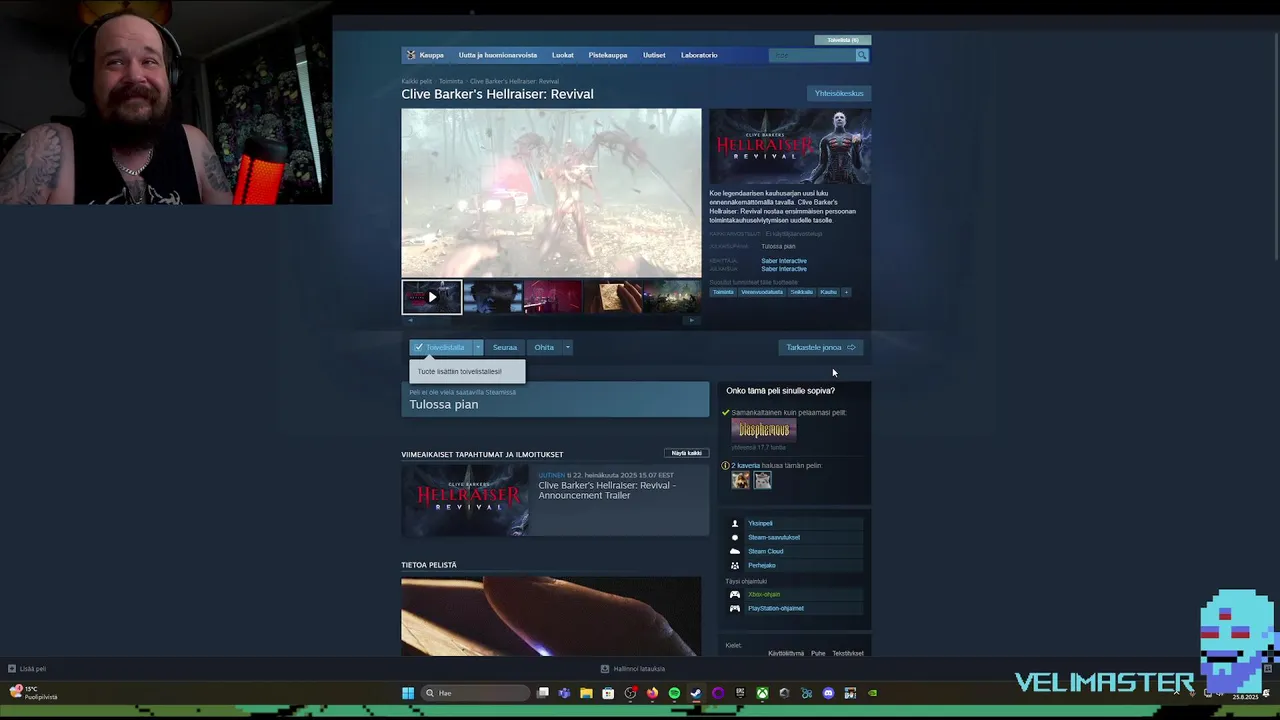Play the selected trailer thumbnail
Screen dimensions: 1280x720
click(x=432, y=297)
